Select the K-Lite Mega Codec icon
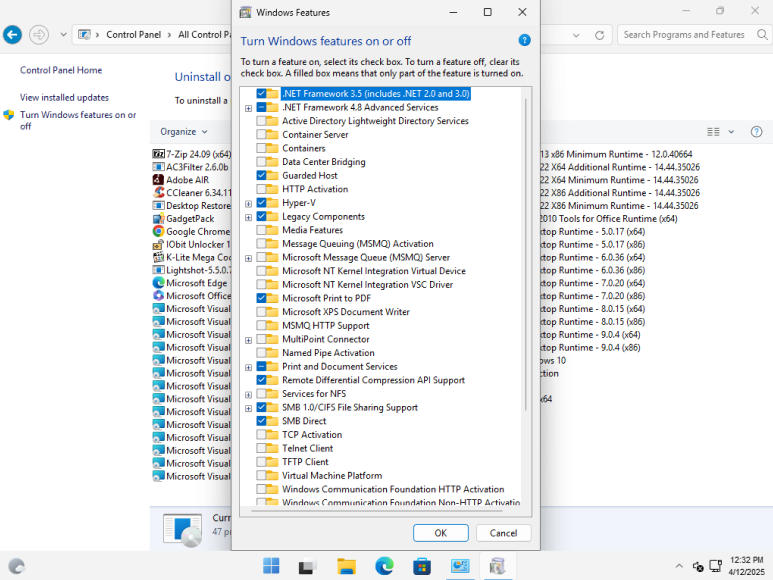The height and width of the screenshot is (580, 773). (x=158, y=257)
